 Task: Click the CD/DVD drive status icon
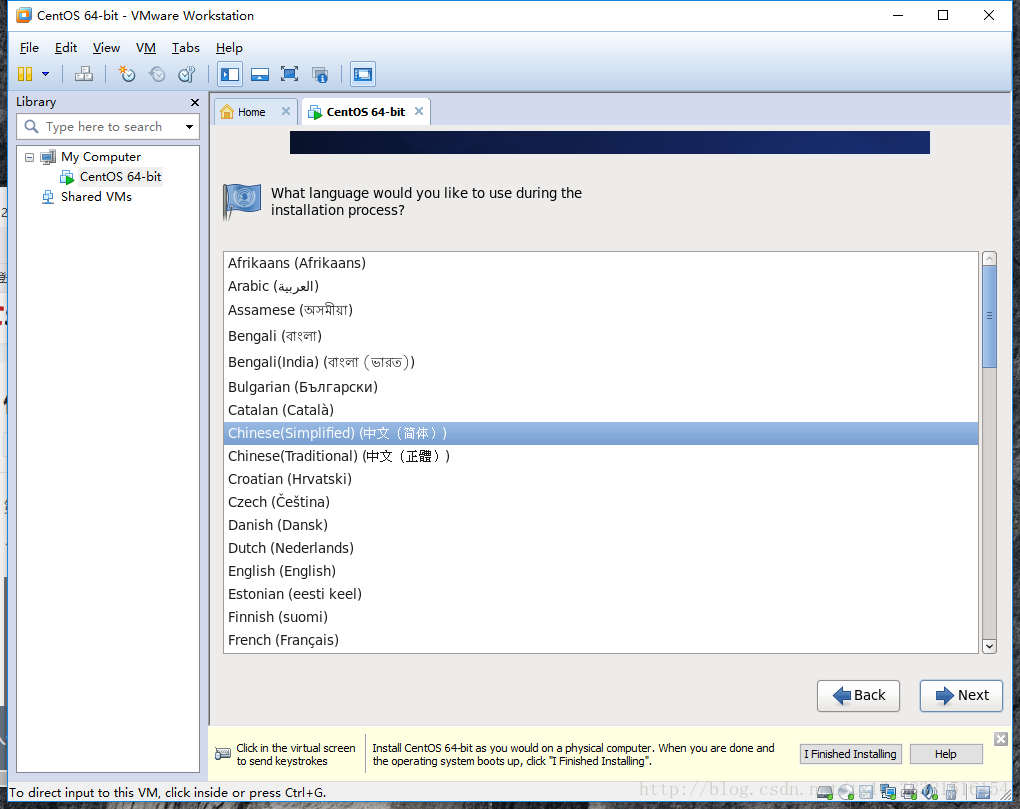point(846,792)
